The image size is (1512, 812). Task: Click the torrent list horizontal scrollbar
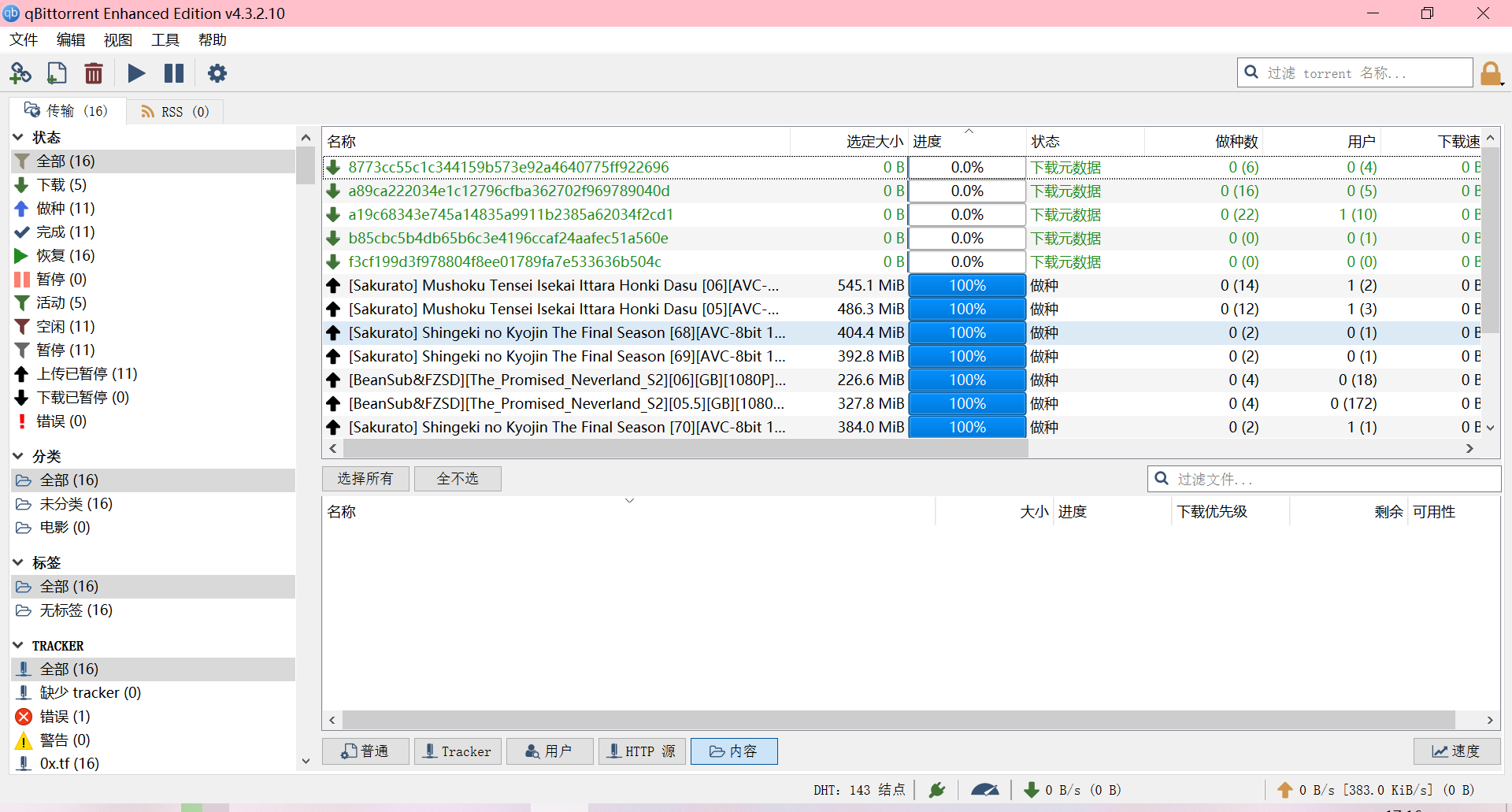(x=685, y=448)
